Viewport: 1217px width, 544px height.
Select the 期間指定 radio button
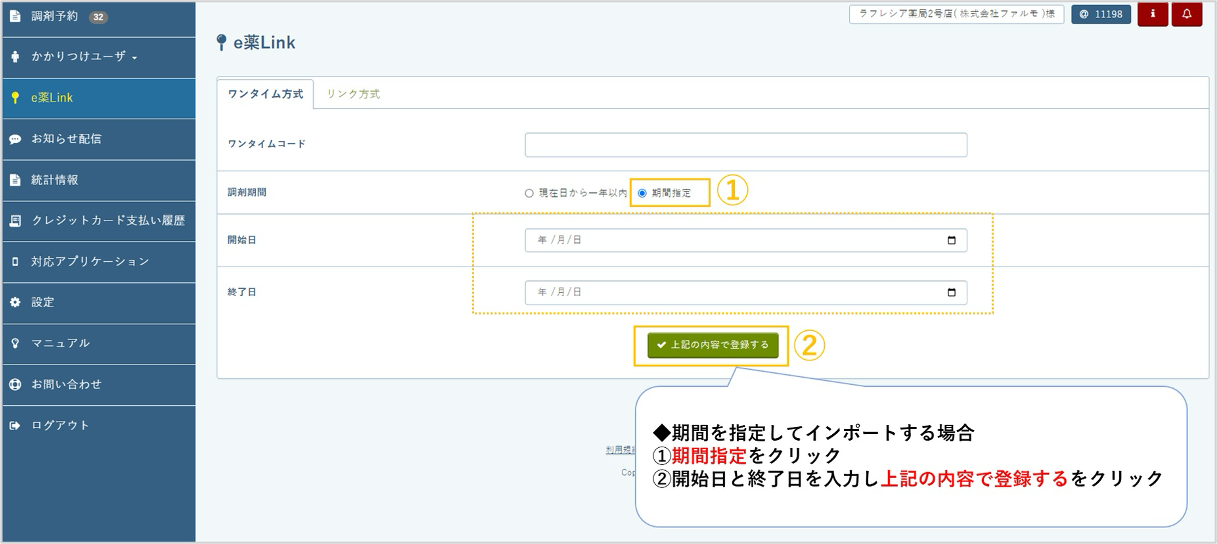(x=642, y=193)
